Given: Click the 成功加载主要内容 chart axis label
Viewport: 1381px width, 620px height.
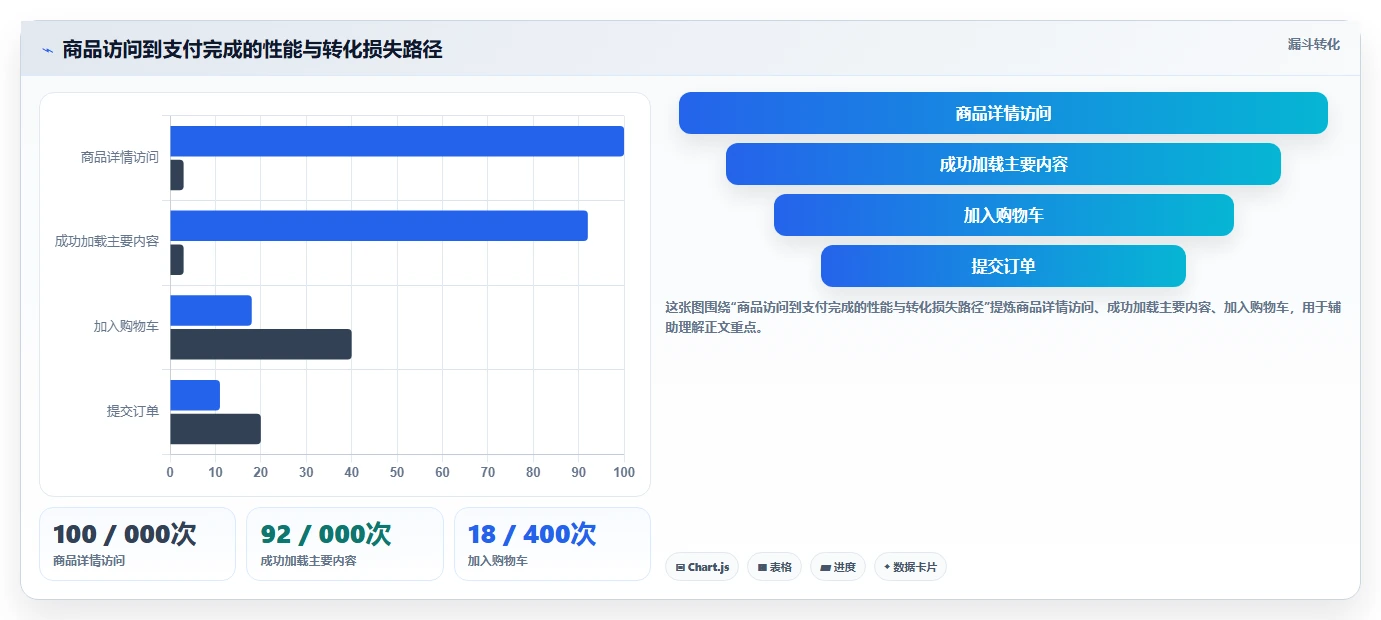Looking at the screenshot, I should pos(107,242).
